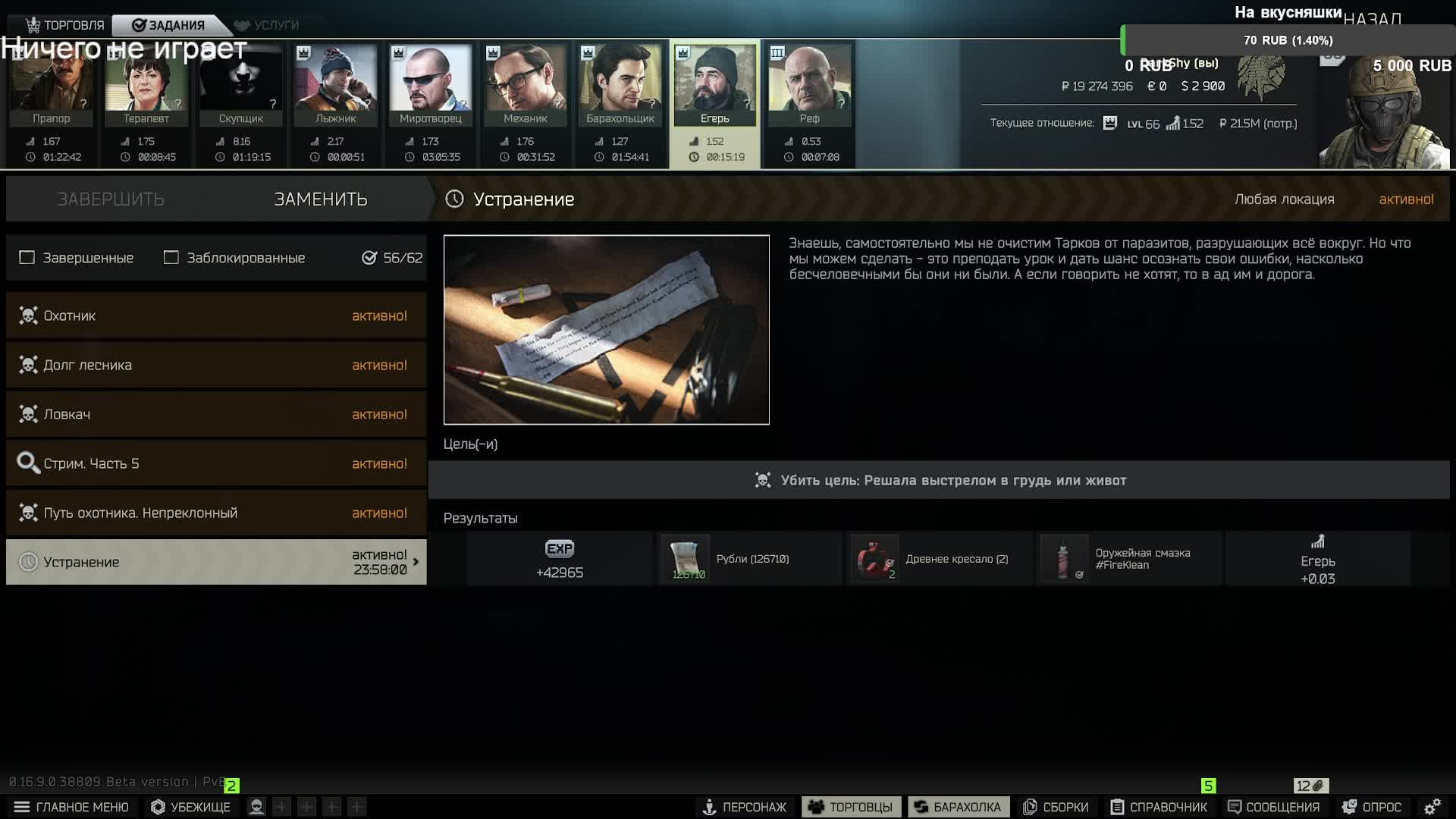Screen dimensions: 1456x819
Task: Click the skull icon next to Убежище
Action: tap(256, 807)
